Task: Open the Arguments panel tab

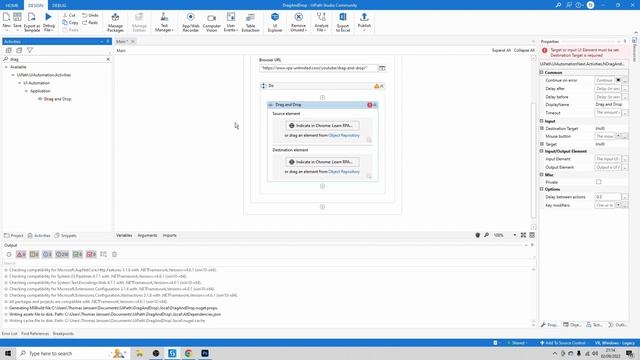Action: [147, 236]
